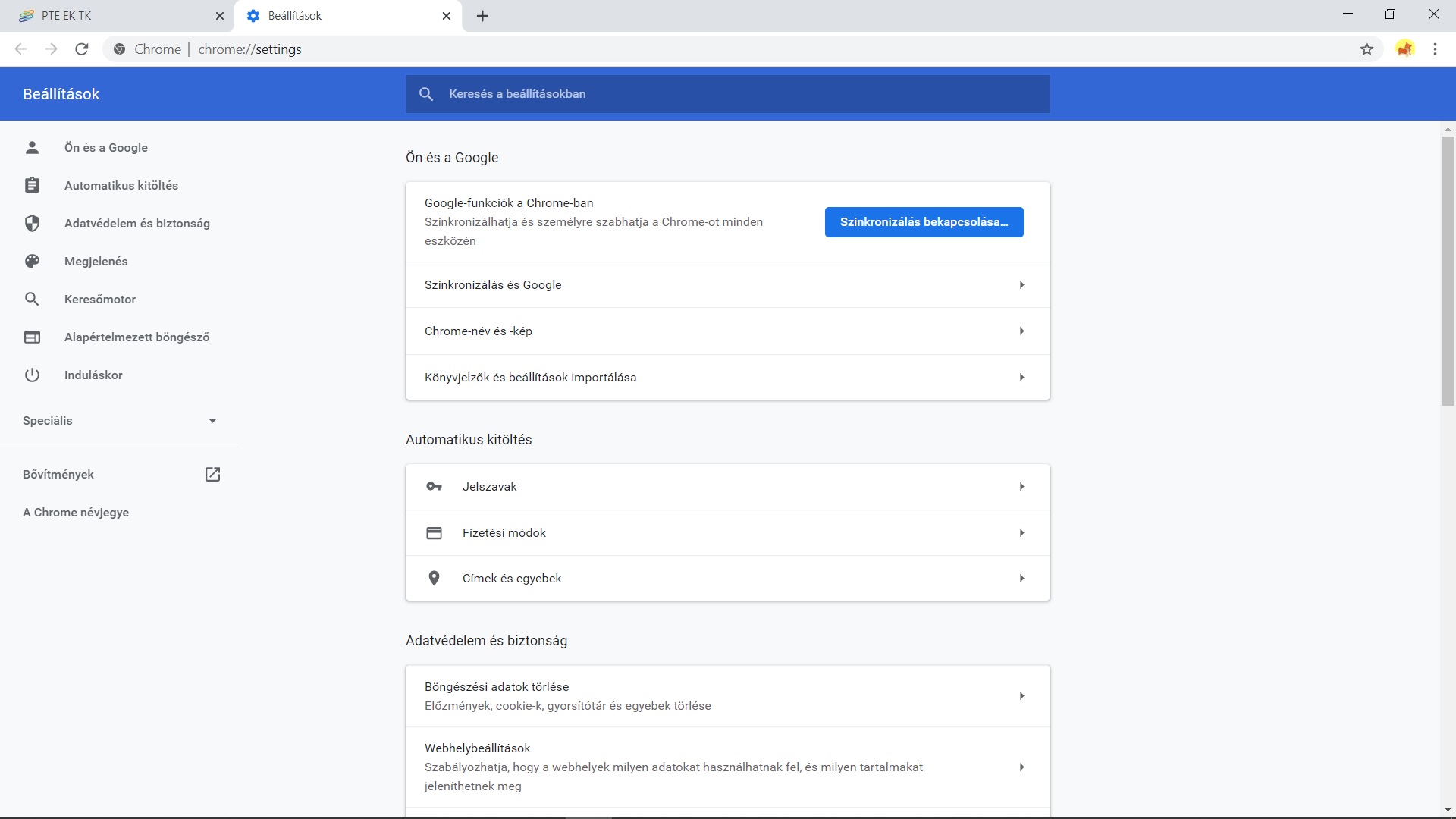Open Böngészési adatok törlése row arrow

tap(1021, 696)
